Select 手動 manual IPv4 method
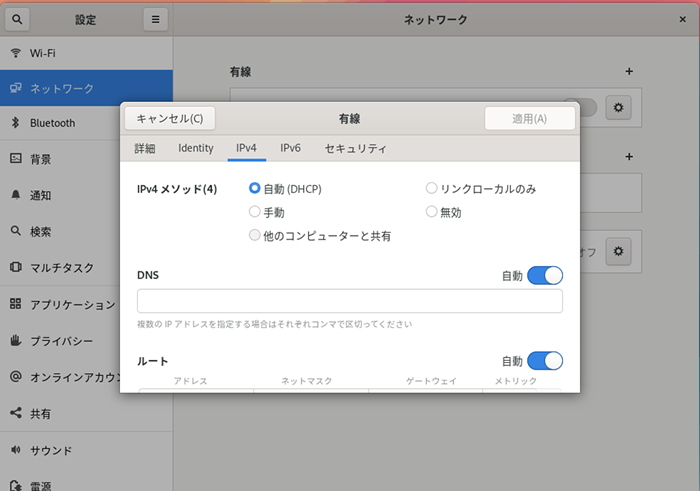Viewport: 700px width, 491px height. (x=255, y=212)
